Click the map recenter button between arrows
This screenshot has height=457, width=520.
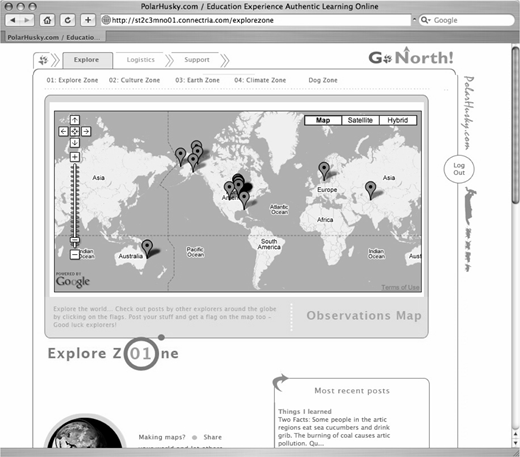pos(75,131)
